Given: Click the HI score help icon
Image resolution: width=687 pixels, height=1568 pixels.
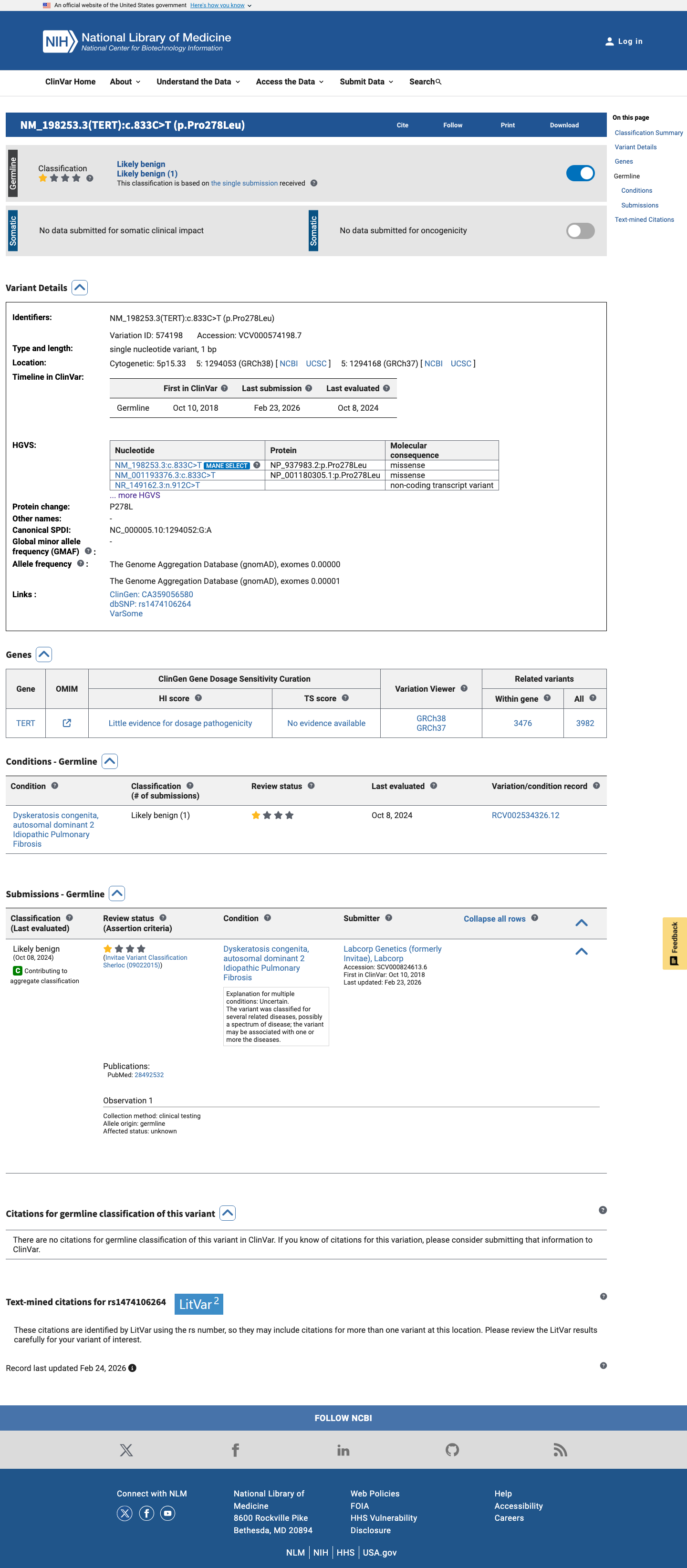Looking at the screenshot, I should (198, 698).
